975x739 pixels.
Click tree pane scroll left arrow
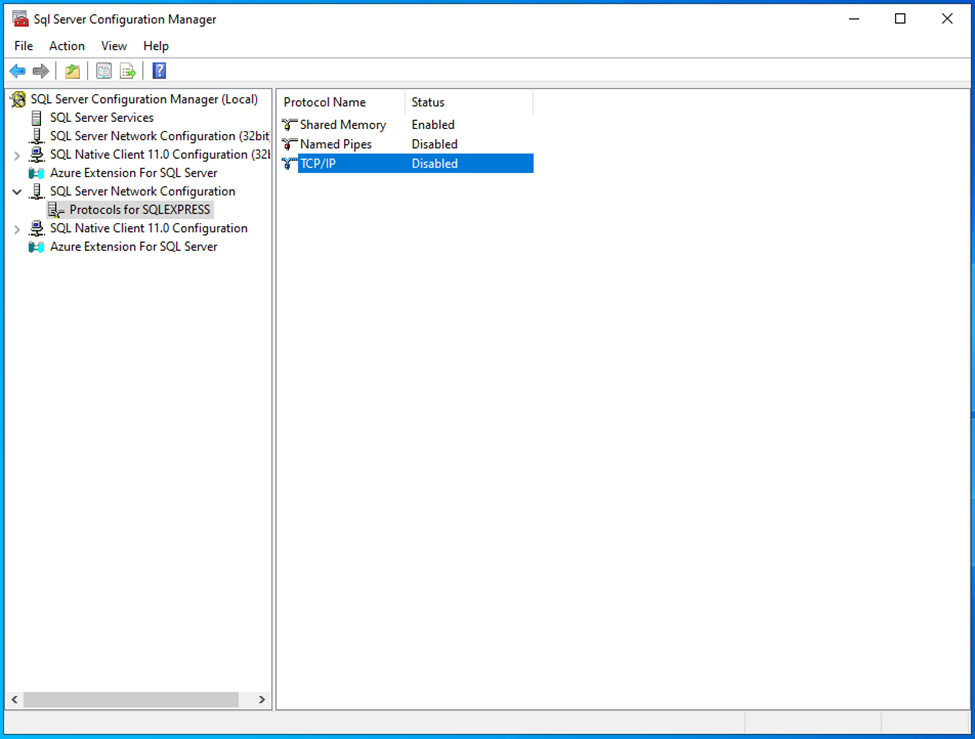point(14,700)
